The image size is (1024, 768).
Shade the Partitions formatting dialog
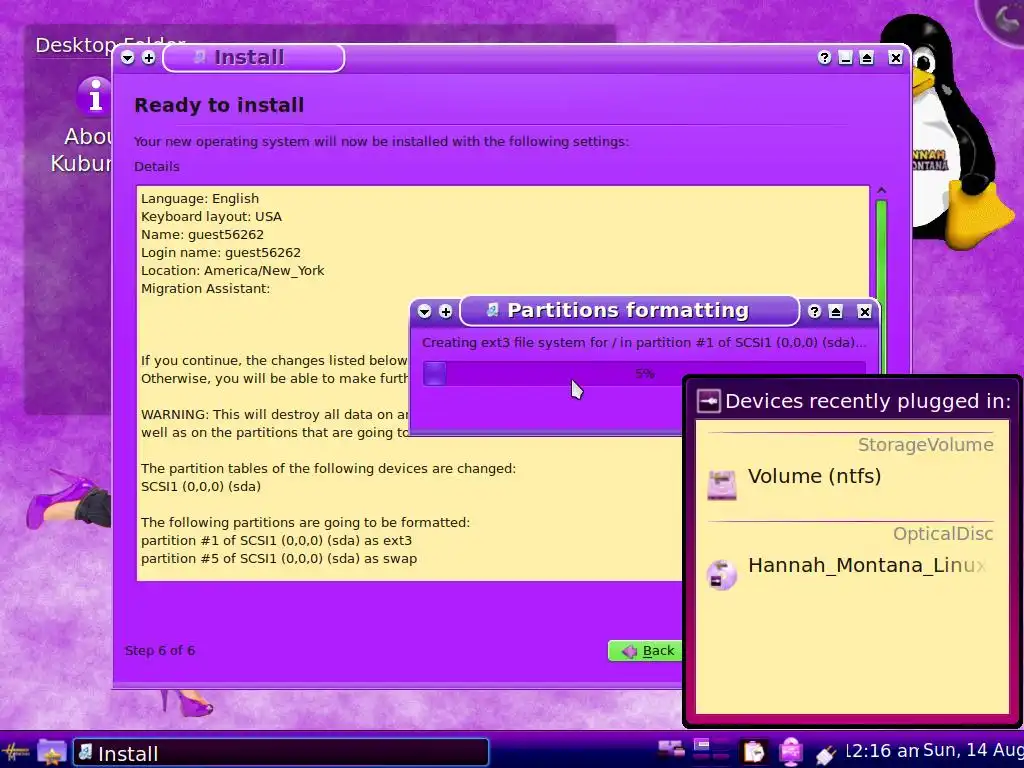coord(835,311)
